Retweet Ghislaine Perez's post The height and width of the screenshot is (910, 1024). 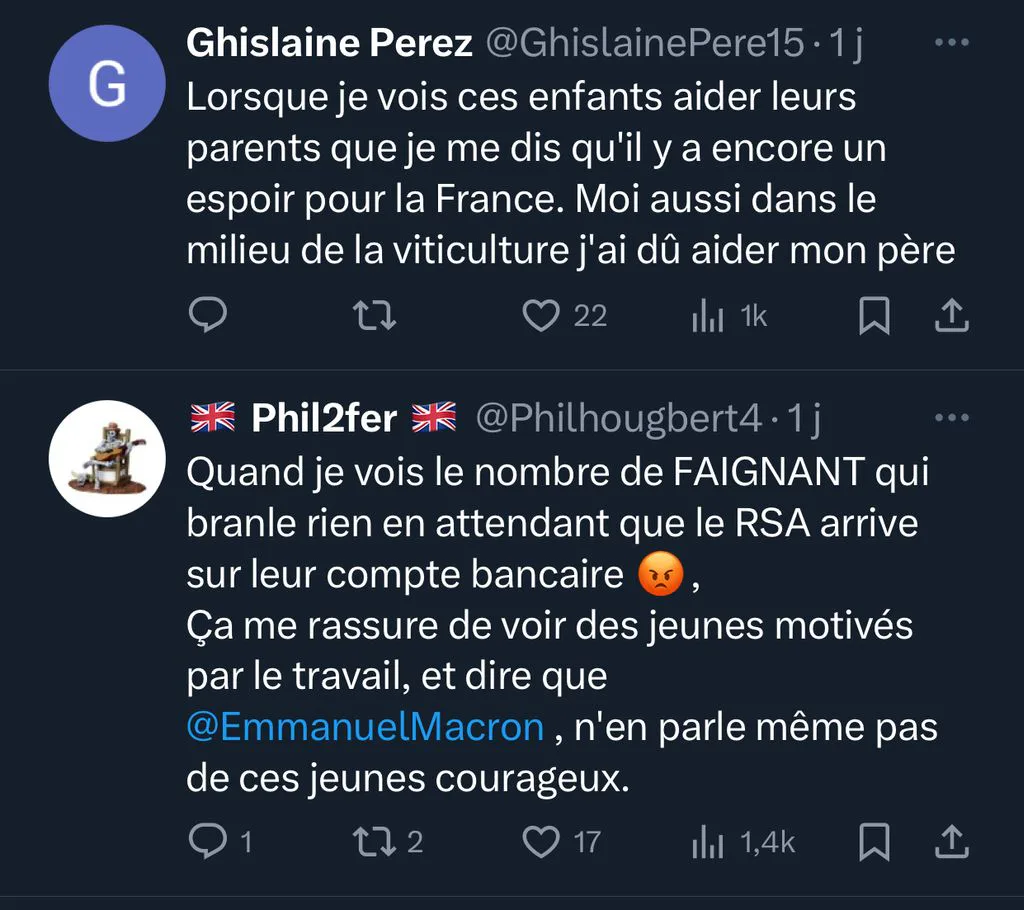click(x=374, y=315)
